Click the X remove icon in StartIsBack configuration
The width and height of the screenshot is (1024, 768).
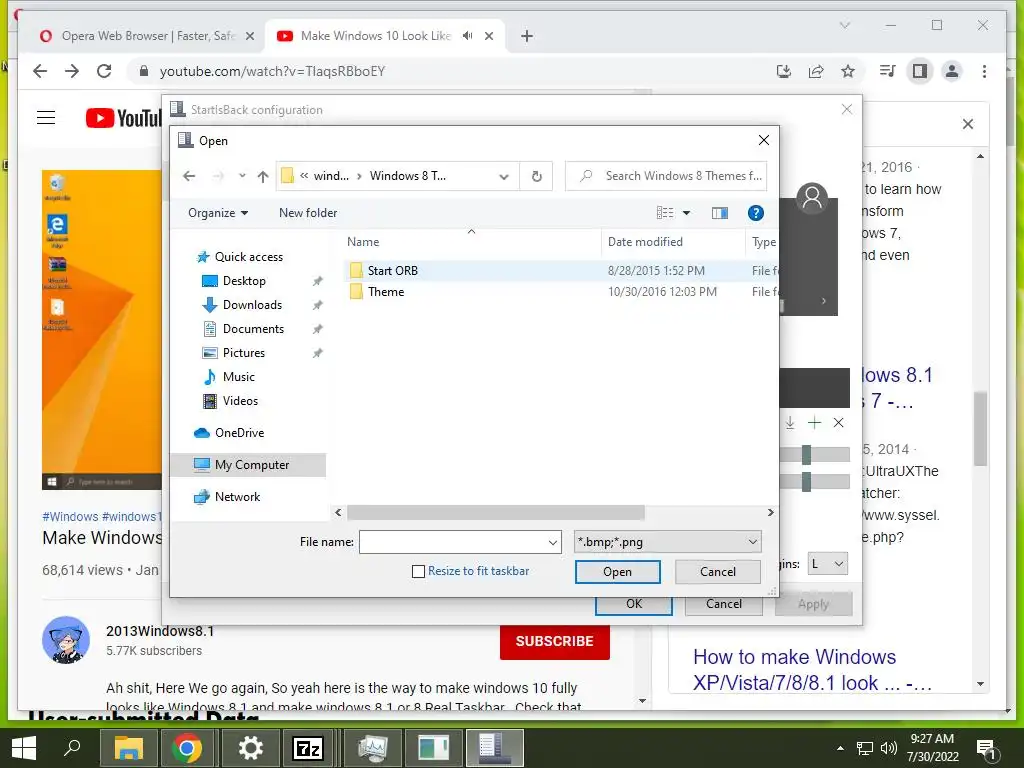[839, 423]
